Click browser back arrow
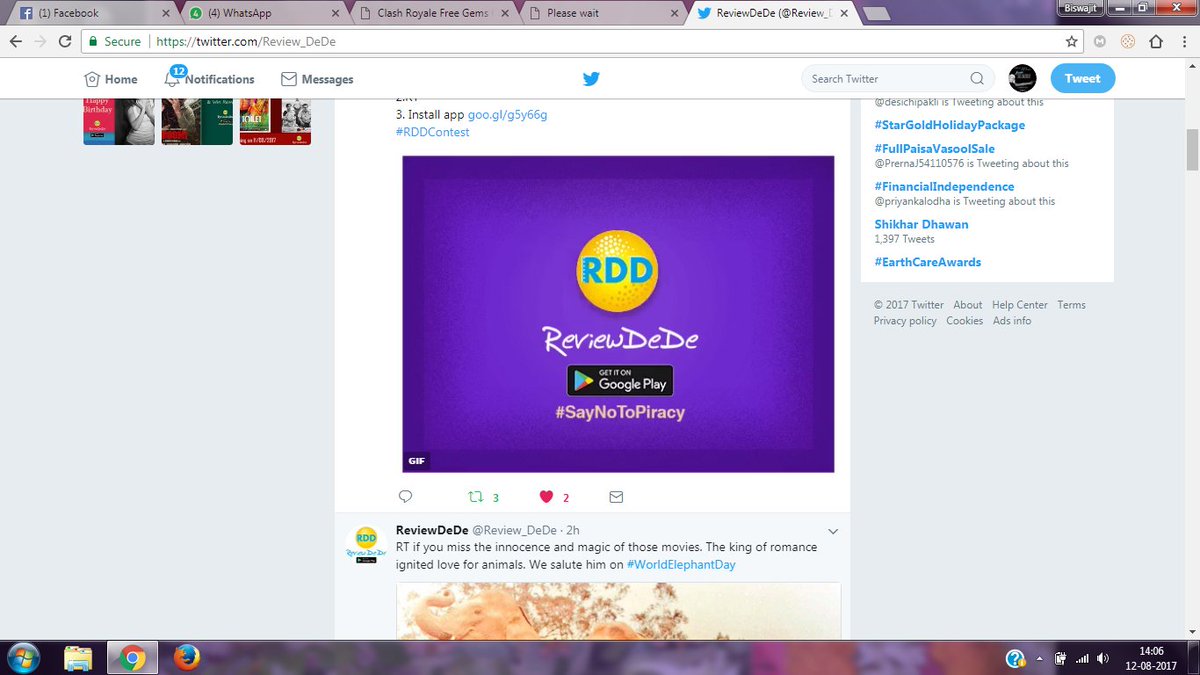1200x675 pixels. 16,42
